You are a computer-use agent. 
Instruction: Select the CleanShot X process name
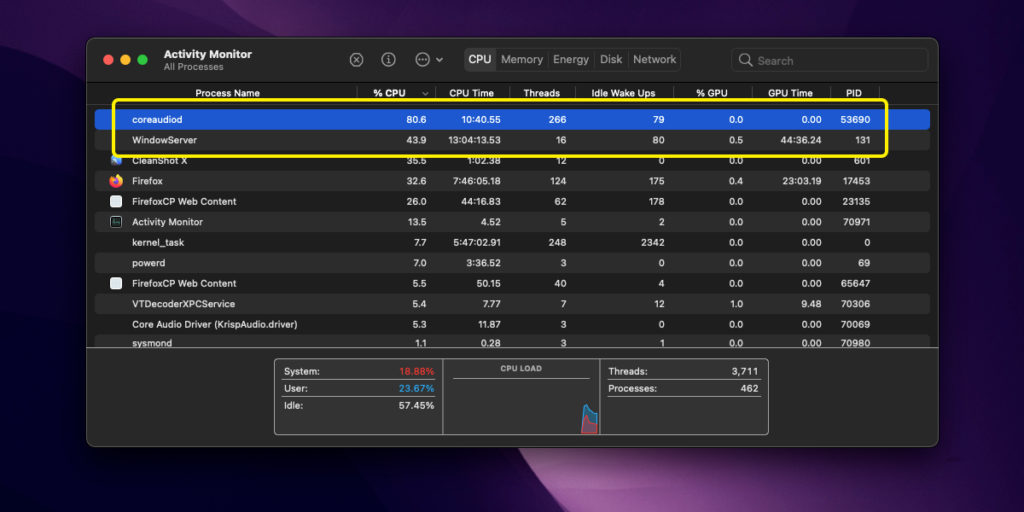pos(160,161)
